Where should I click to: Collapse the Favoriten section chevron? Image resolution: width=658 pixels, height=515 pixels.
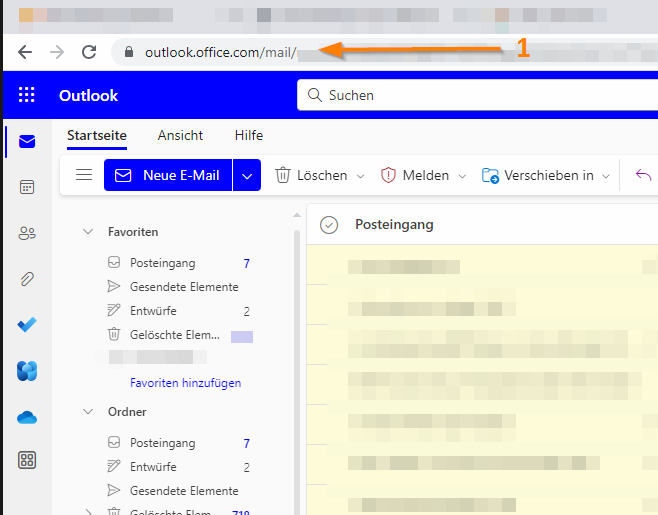click(x=88, y=232)
